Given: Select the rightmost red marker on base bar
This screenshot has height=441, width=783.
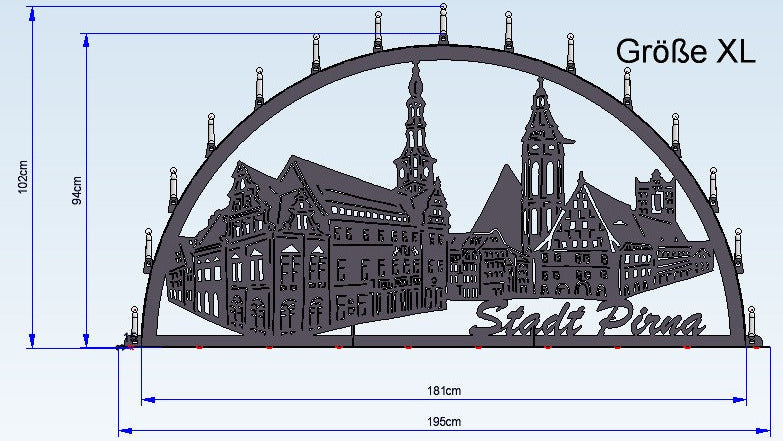Looking at the screenshot, I should tap(687, 348).
